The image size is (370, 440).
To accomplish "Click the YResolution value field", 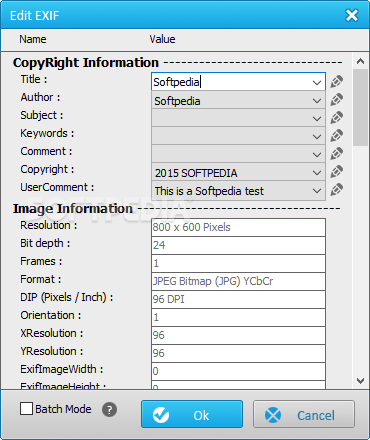I will coord(238,353).
